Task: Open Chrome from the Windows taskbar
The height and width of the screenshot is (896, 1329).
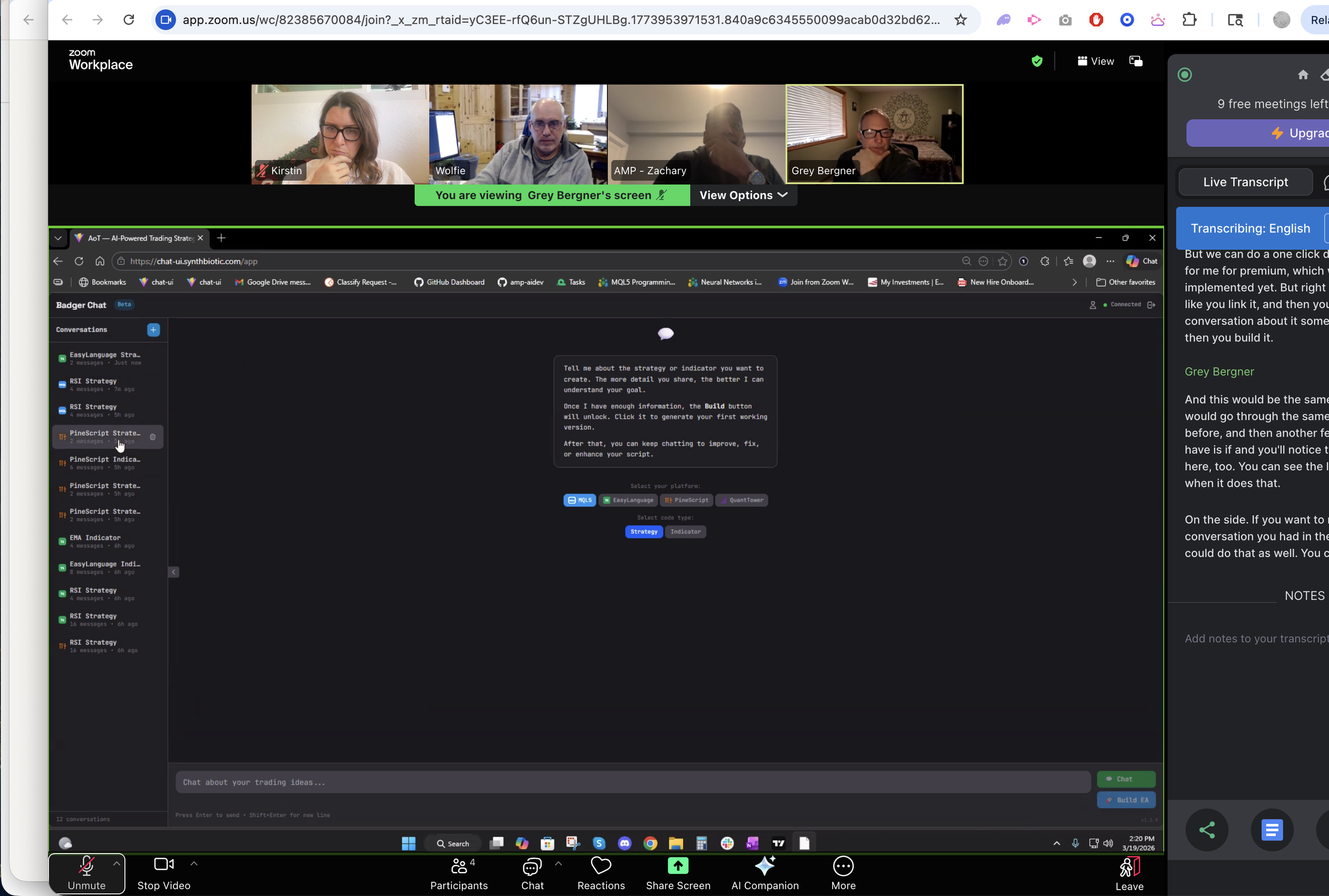Action: tap(650, 843)
